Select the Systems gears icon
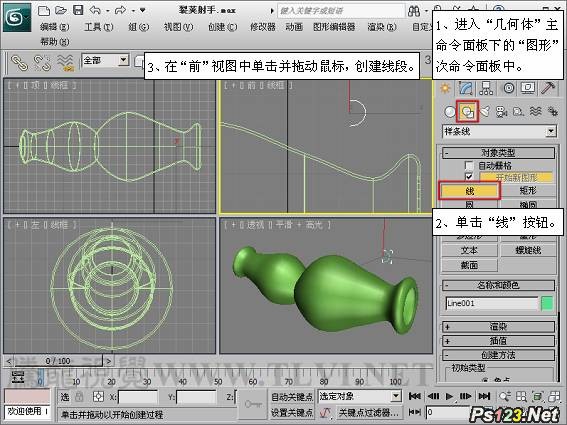Image resolution: width=567 pixels, height=425 pixels. [553, 112]
